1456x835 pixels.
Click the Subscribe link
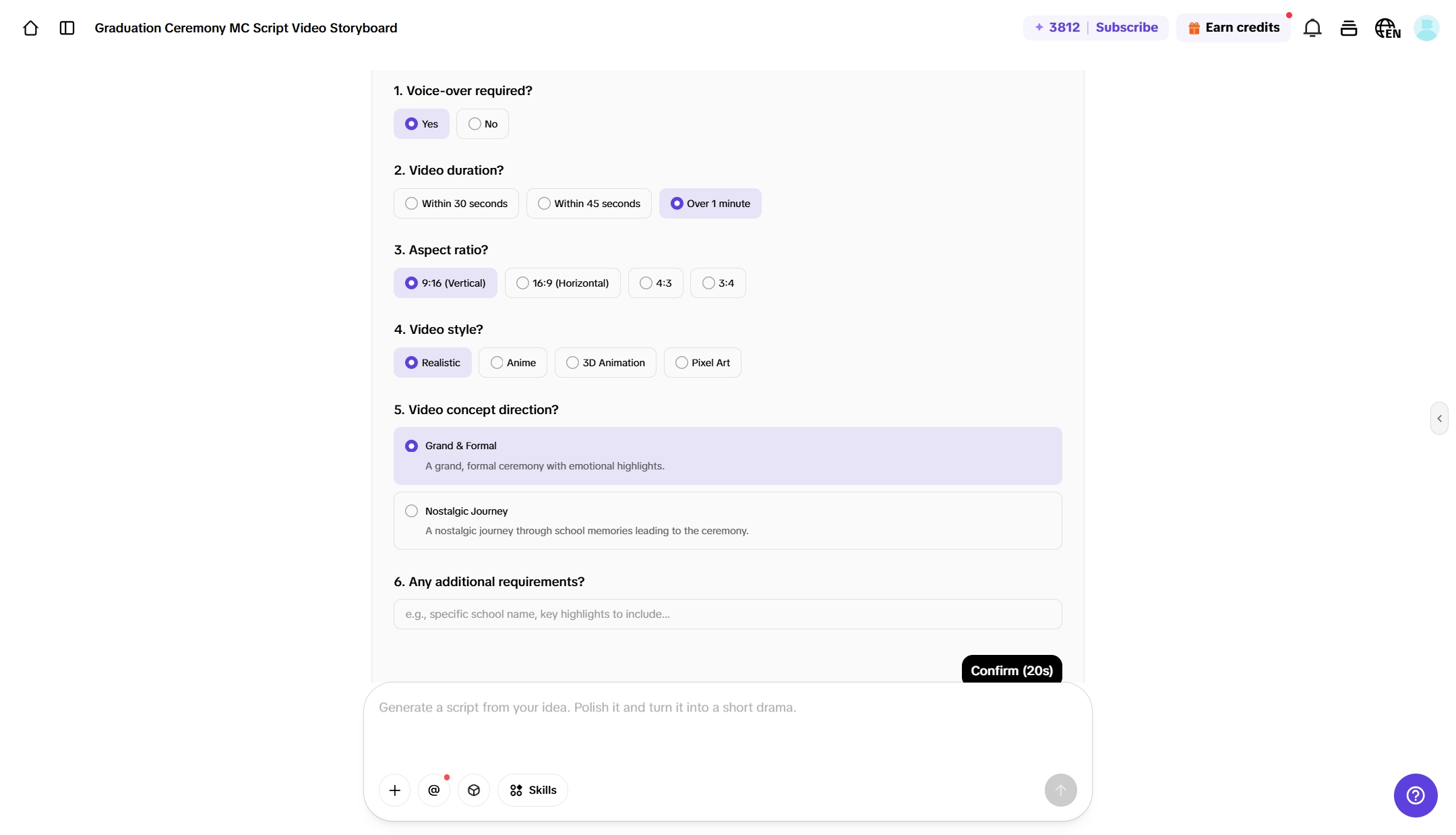(1126, 28)
